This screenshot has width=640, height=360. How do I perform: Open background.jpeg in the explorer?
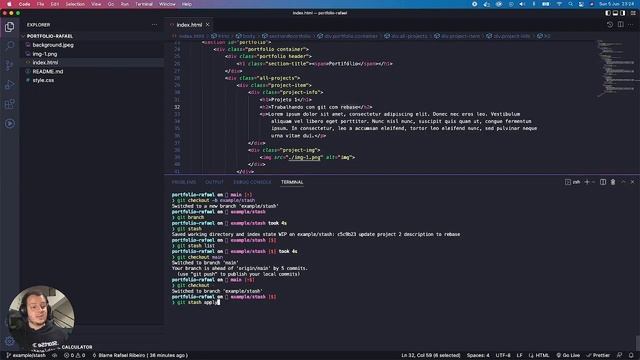tap(53, 45)
